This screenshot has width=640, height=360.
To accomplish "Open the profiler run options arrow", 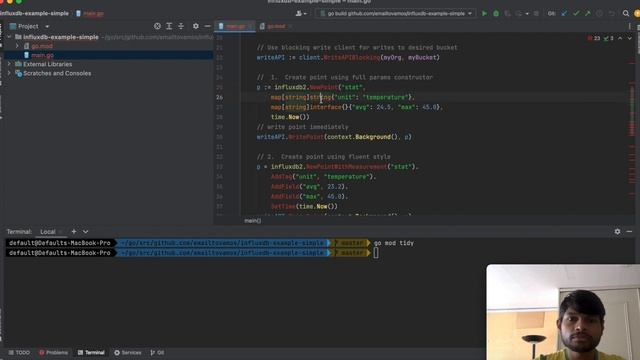I will 527,13.
